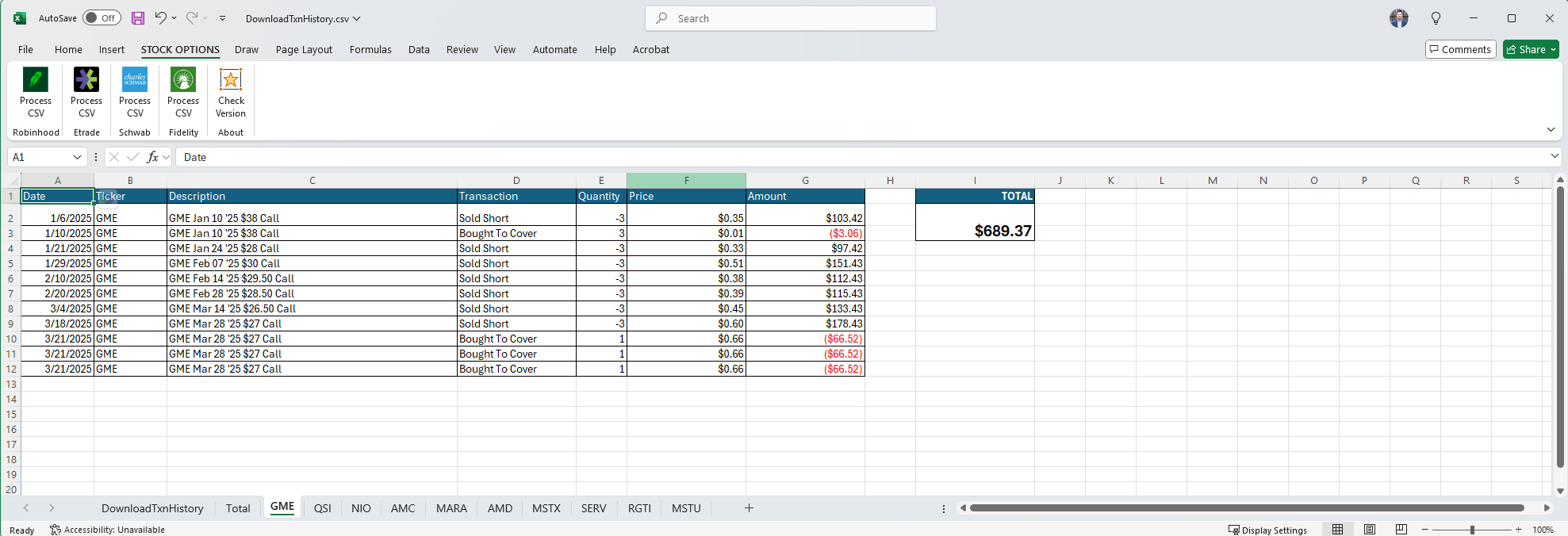Save the workbook with the Save icon
This screenshot has width=1568, height=536.
coord(138,18)
